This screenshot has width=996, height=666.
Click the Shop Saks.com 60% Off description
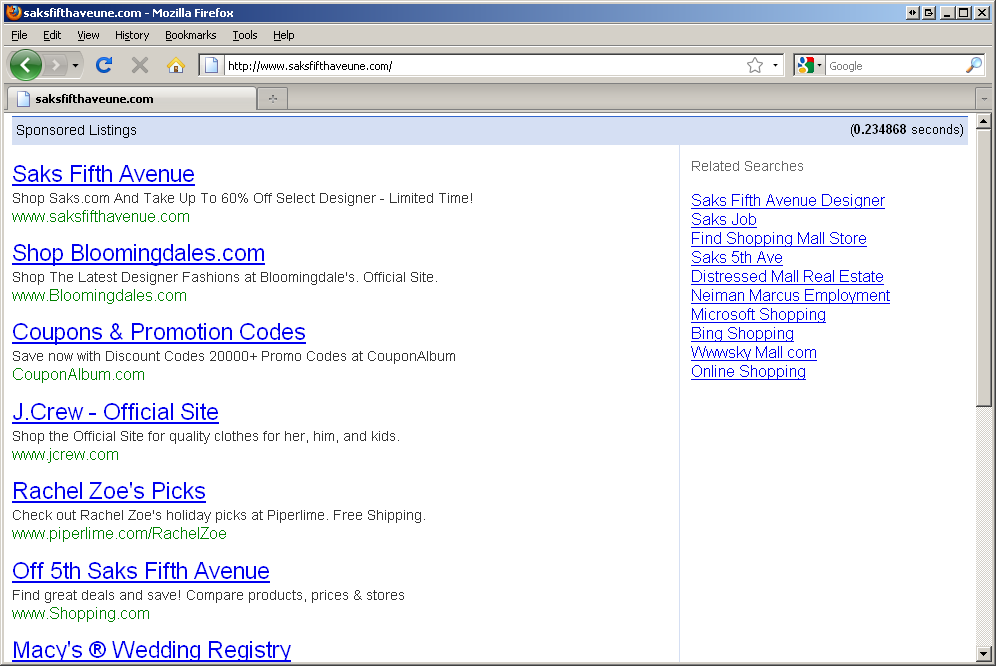[243, 198]
